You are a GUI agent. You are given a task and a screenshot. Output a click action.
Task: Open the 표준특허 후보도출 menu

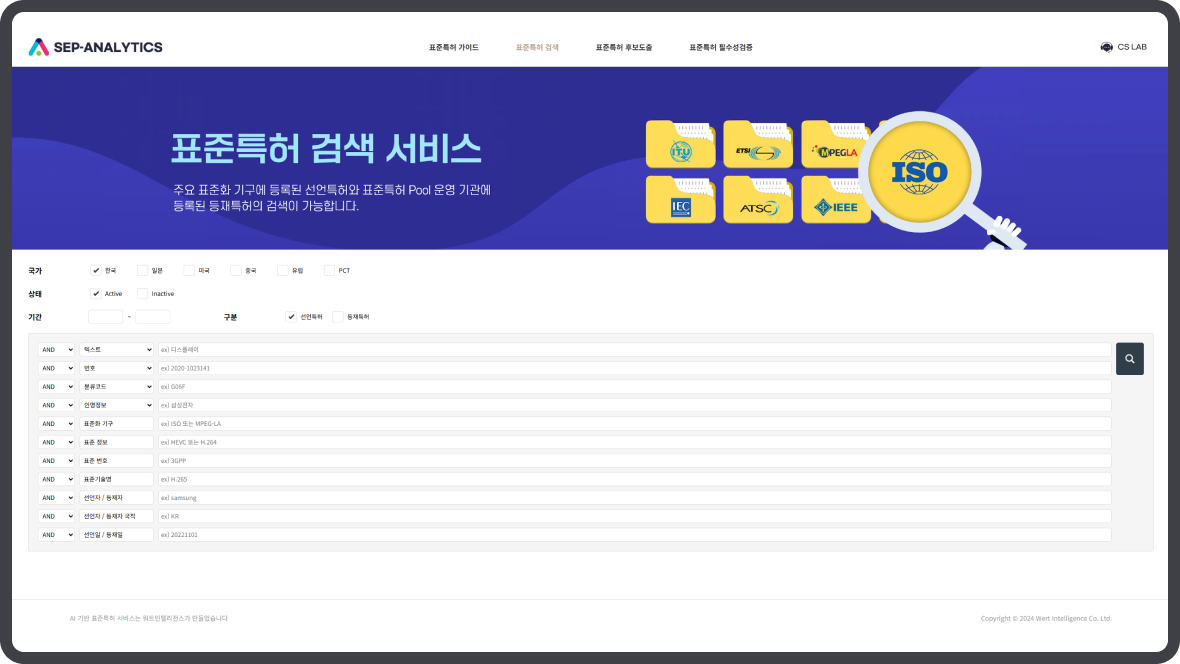(624, 47)
